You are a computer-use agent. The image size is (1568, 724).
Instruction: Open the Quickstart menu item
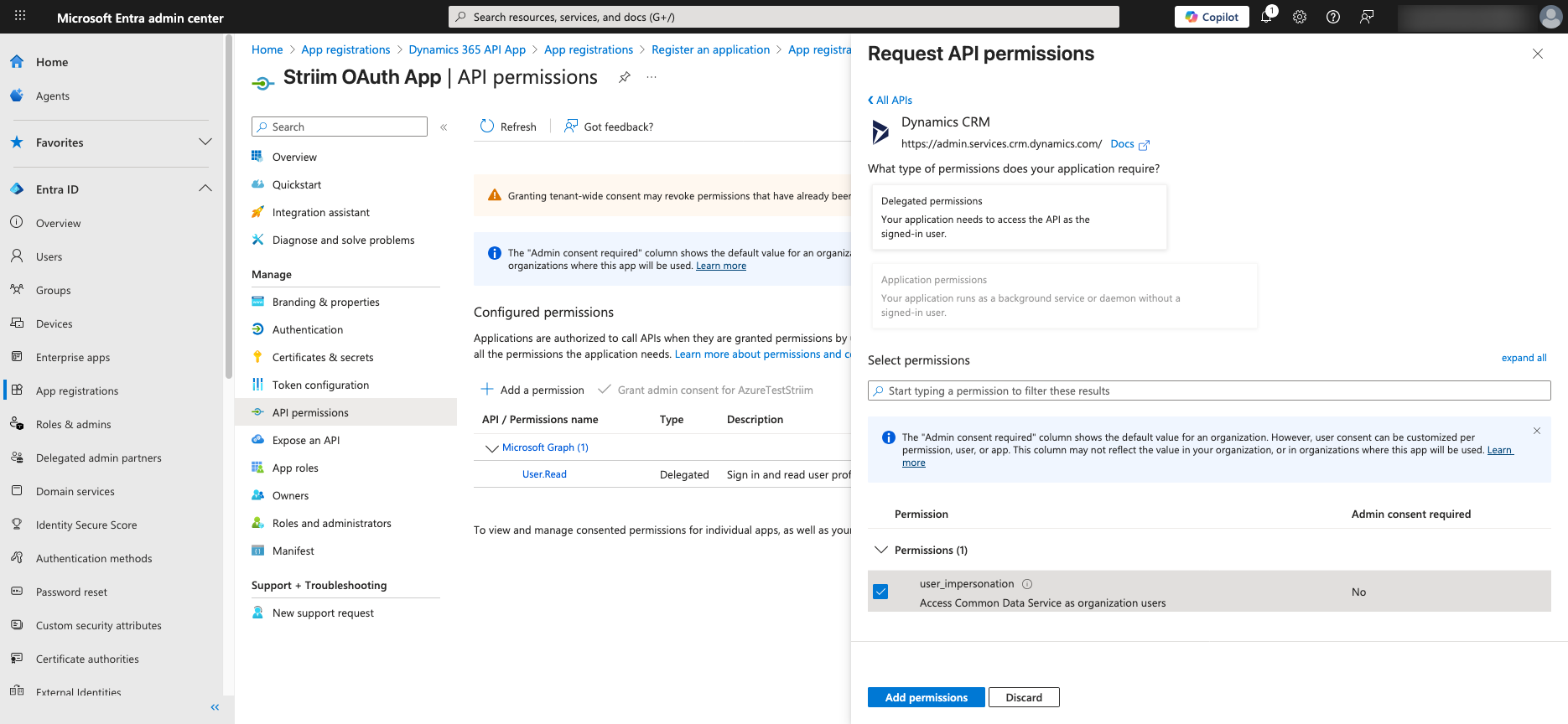pos(297,185)
